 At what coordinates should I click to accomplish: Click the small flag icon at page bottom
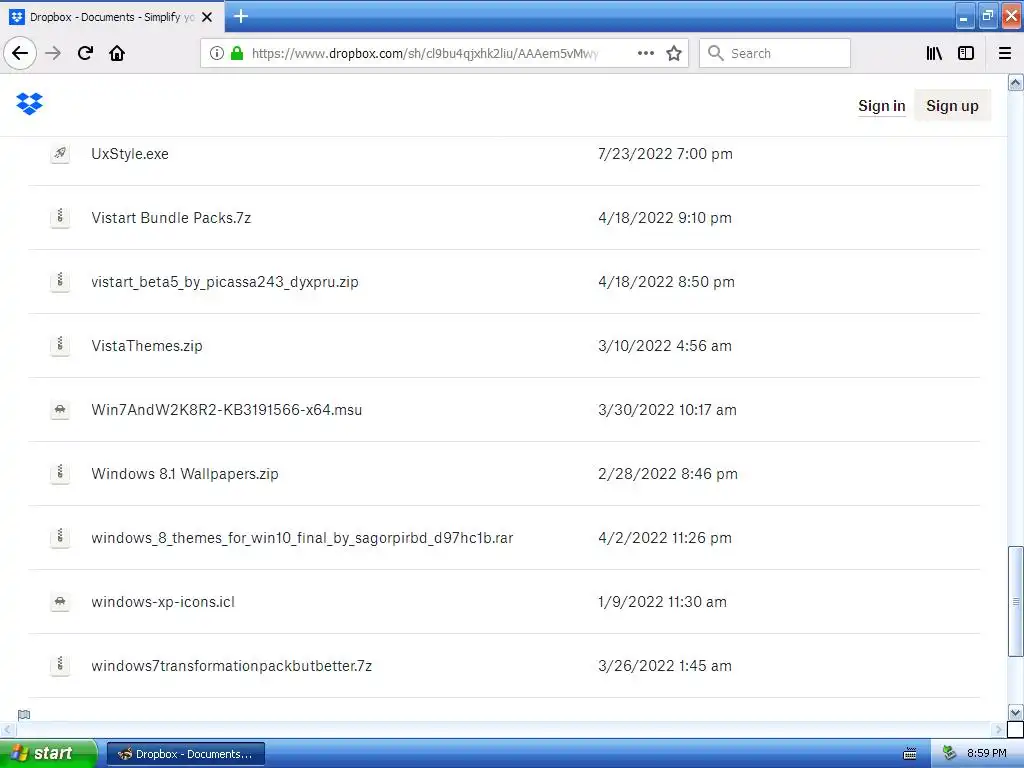24,714
